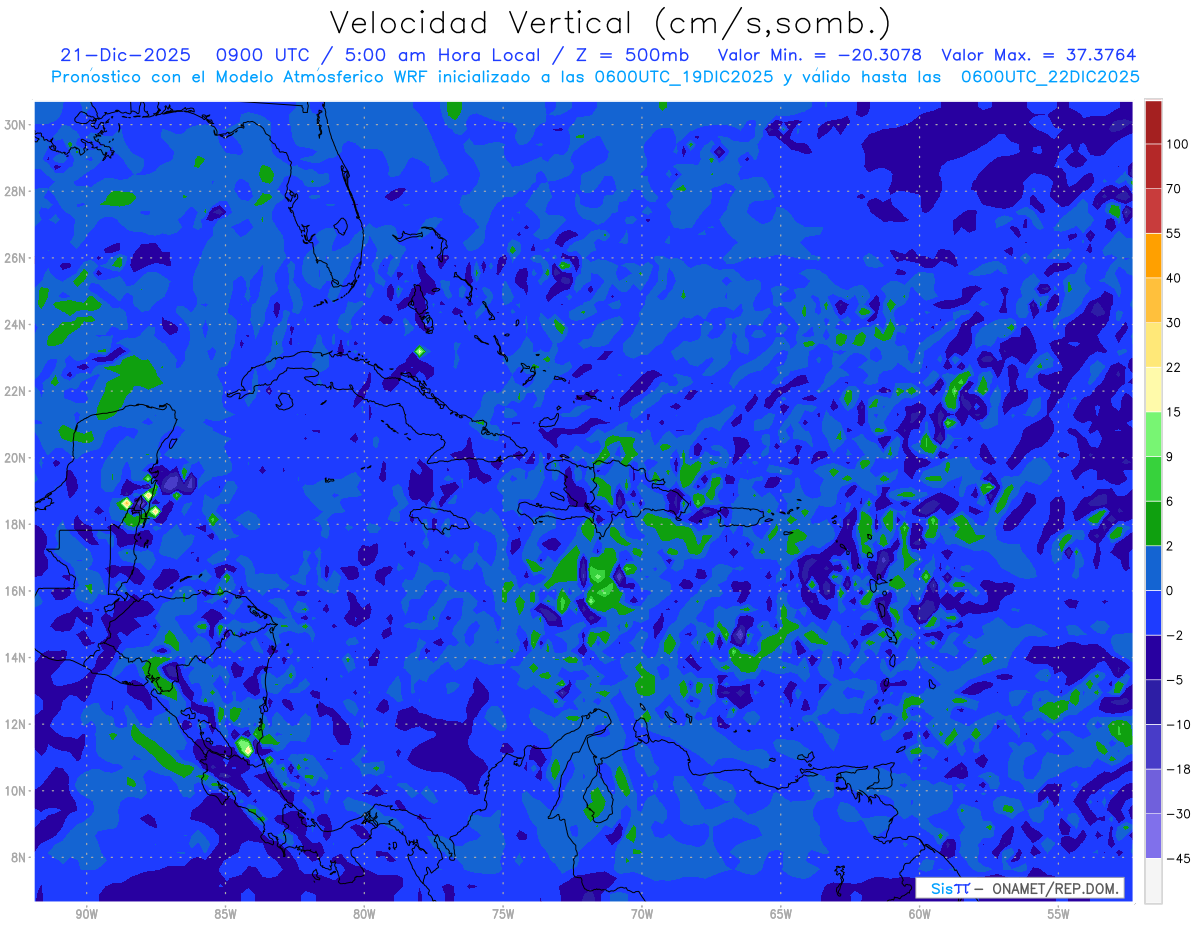
Task: Click the '0600UTC_19DIC2025' initialization time
Action: (683, 76)
